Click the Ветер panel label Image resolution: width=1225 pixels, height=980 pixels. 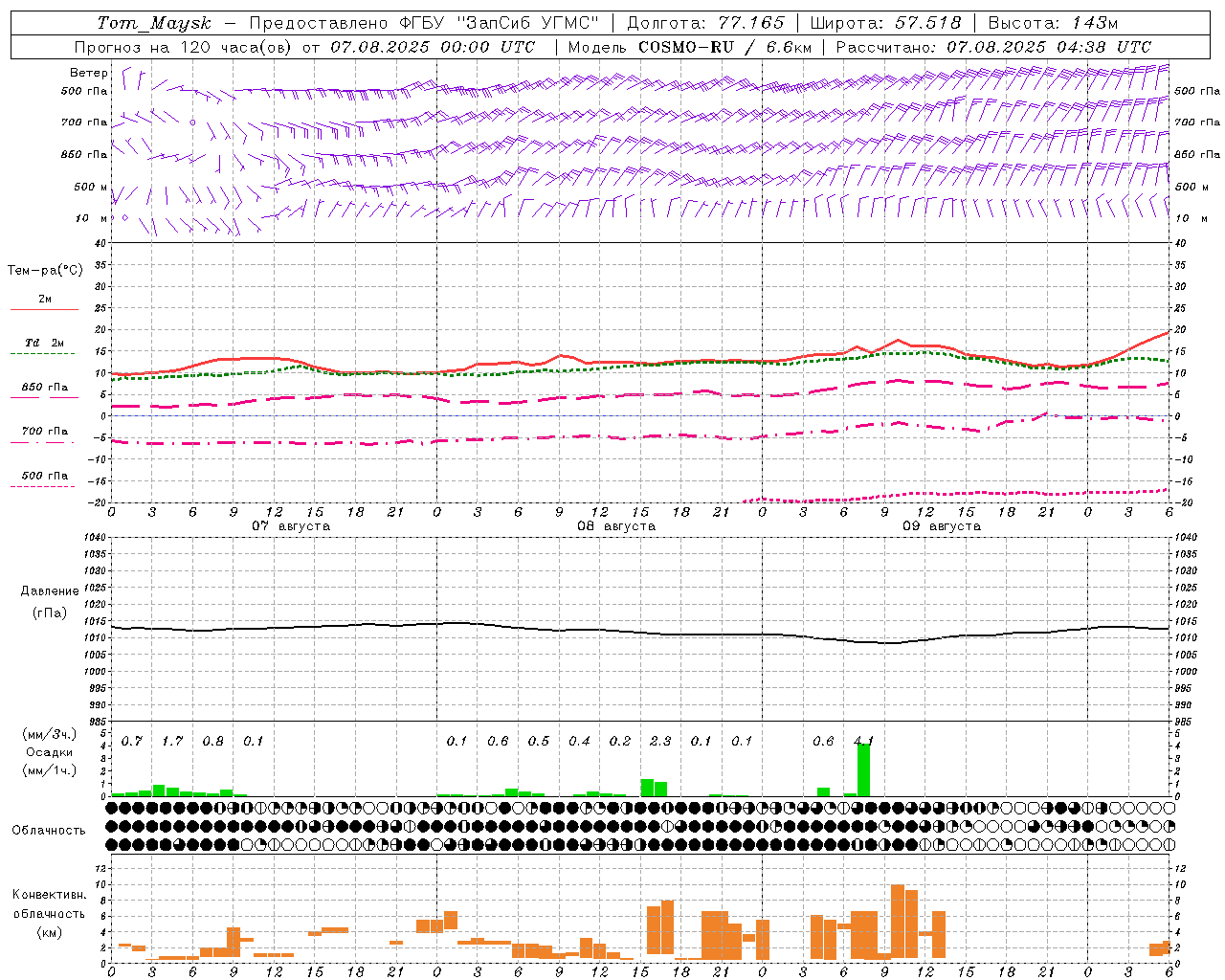point(89,73)
